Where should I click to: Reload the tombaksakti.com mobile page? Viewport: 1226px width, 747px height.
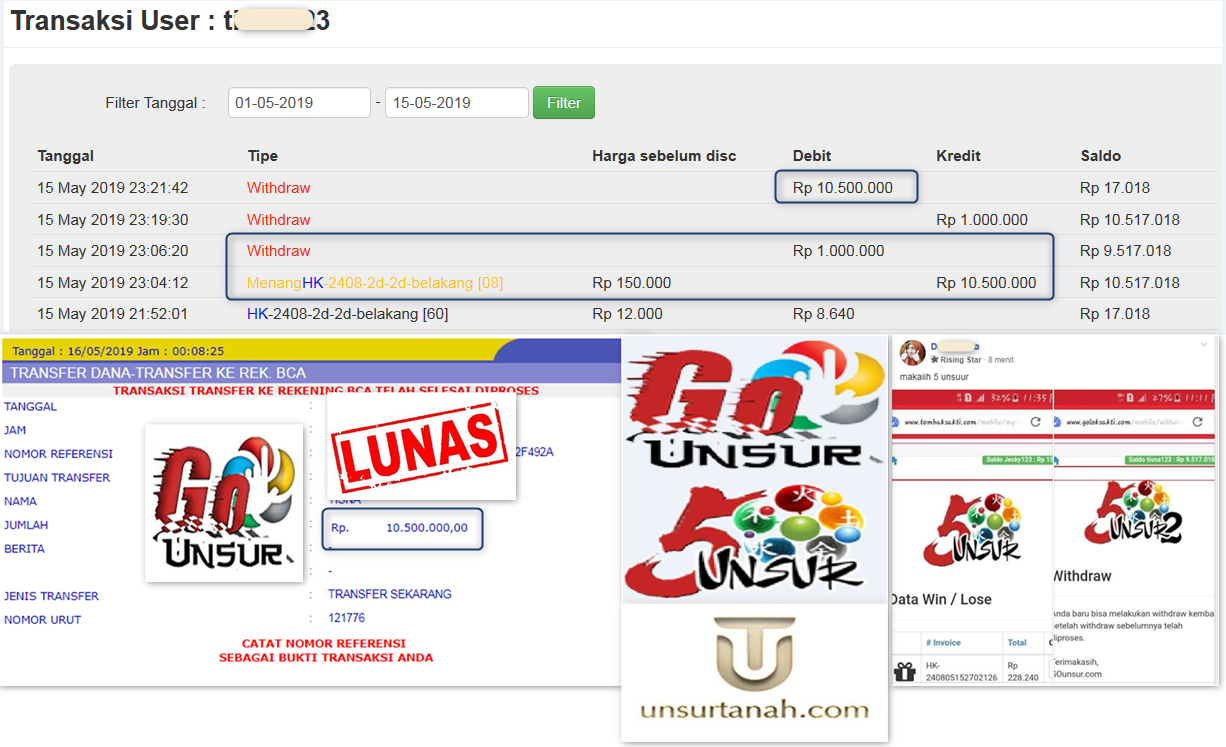(x=1036, y=422)
